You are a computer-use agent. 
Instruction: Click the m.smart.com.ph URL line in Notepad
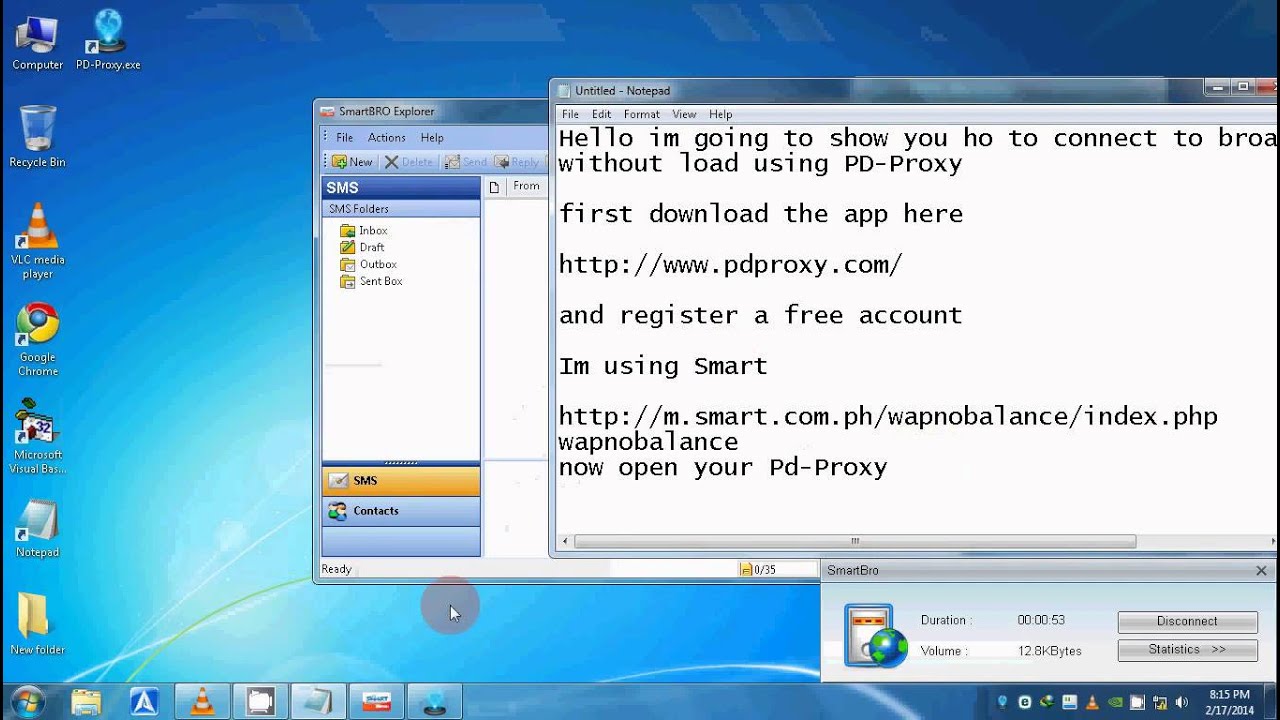point(888,416)
